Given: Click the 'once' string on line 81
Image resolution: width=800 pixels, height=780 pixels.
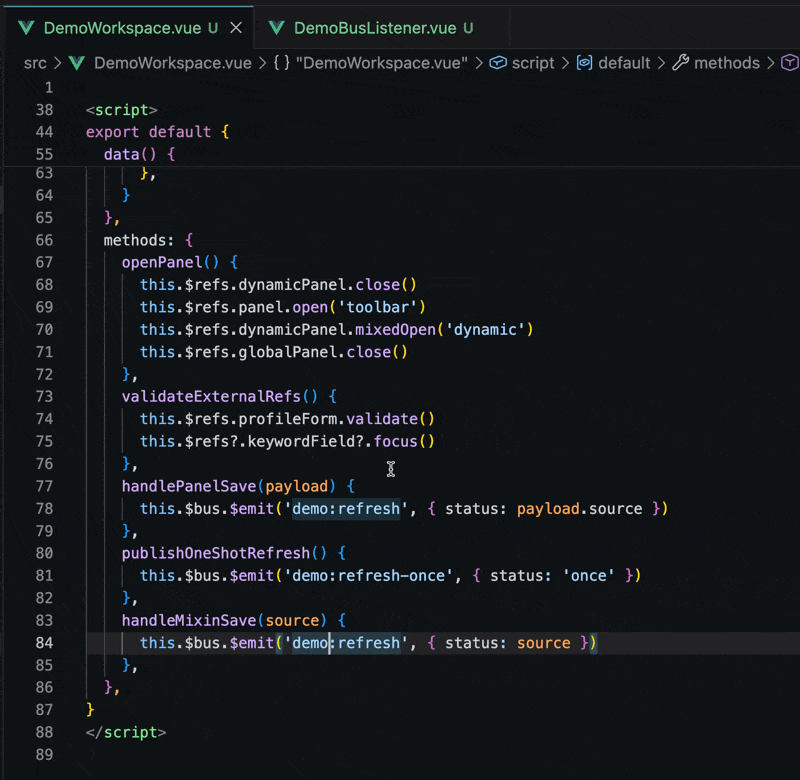Looking at the screenshot, I should point(588,575).
